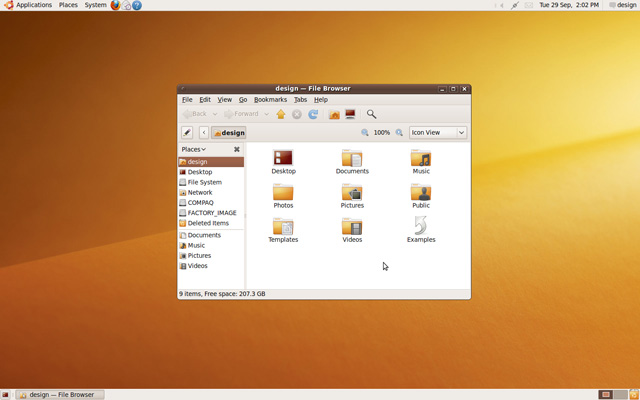Open the Tabs menu
640x400 pixels.
[x=300, y=100]
